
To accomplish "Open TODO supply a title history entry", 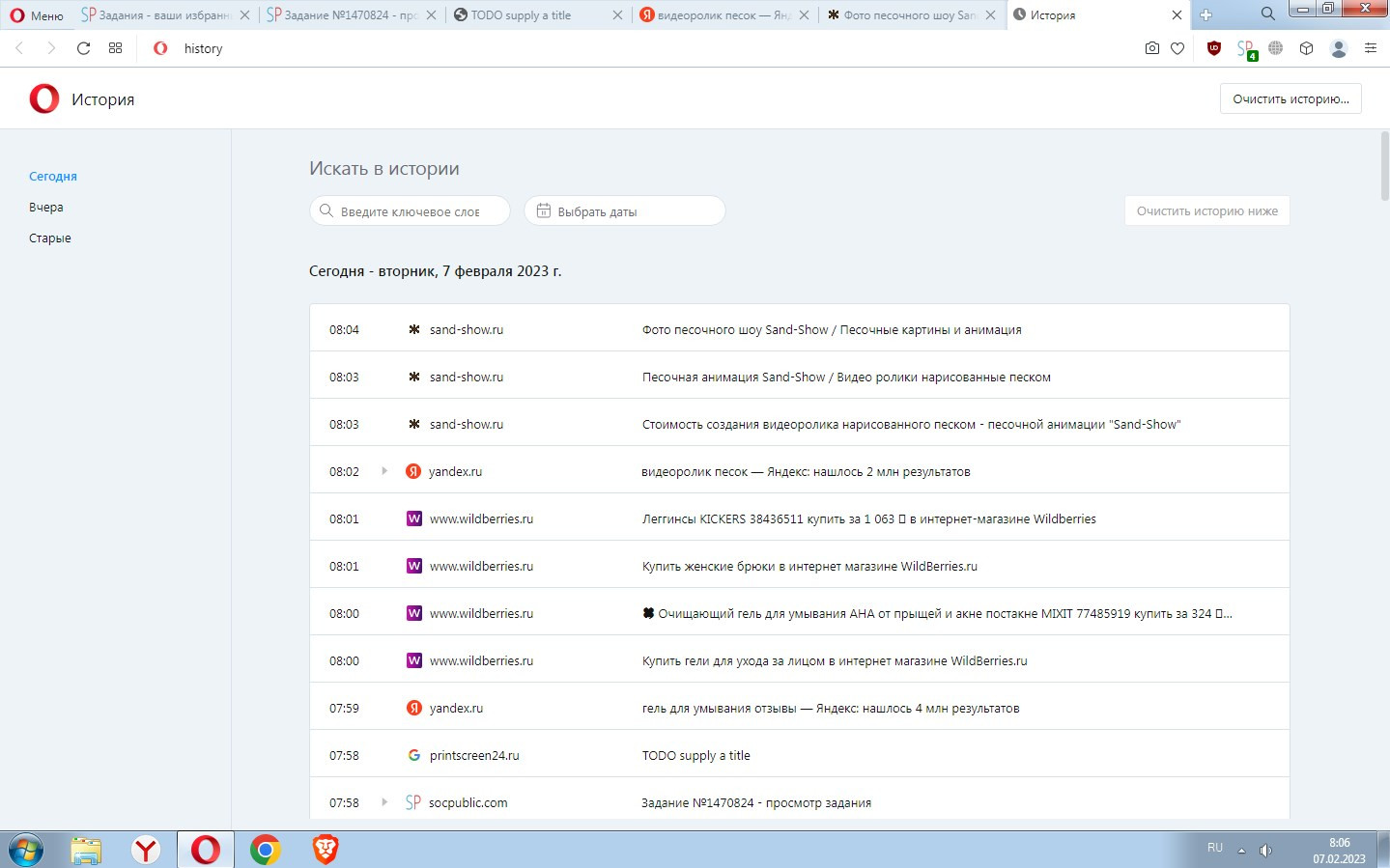I will click(696, 755).
